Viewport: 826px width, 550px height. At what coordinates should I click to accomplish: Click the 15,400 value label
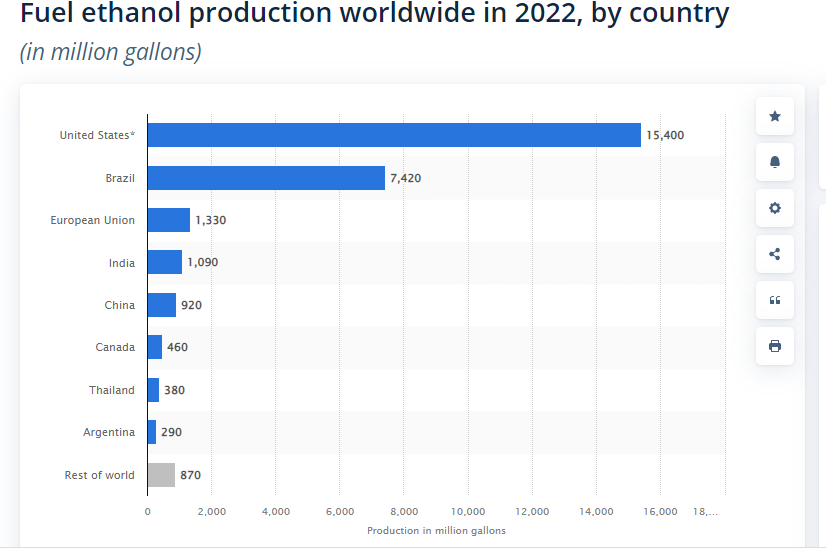tap(665, 135)
